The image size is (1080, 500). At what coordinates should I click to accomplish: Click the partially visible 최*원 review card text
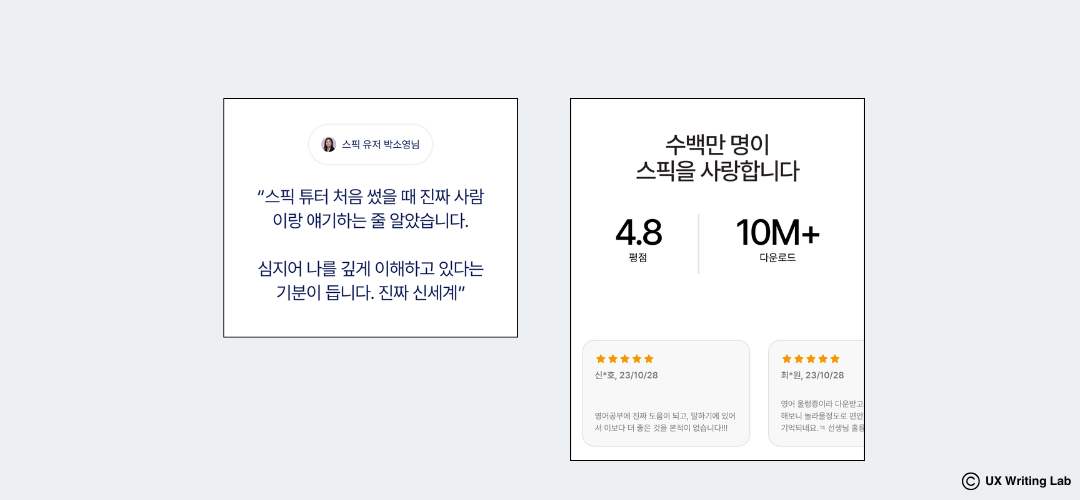click(822, 415)
